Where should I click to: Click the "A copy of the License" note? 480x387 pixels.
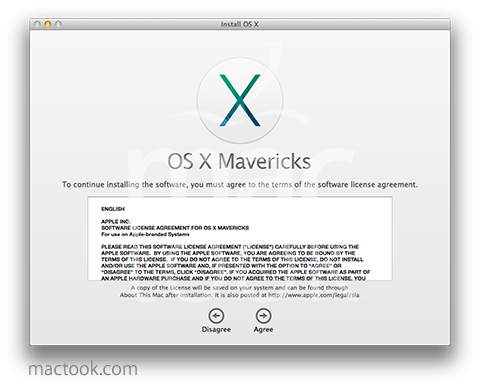pos(240,291)
